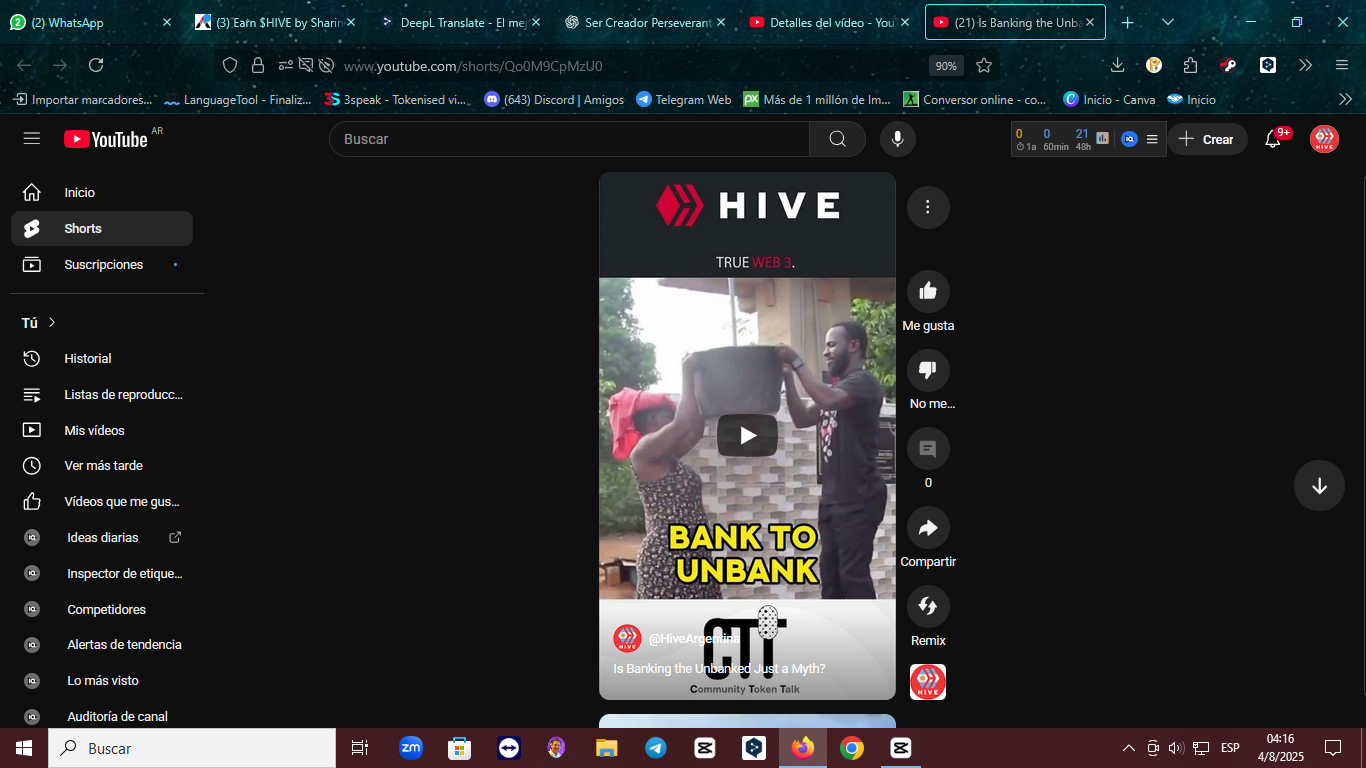The height and width of the screenshot is (768, 1366).
Task: Show more toolbar extensions chevron
Action: tap(1305, 65)
